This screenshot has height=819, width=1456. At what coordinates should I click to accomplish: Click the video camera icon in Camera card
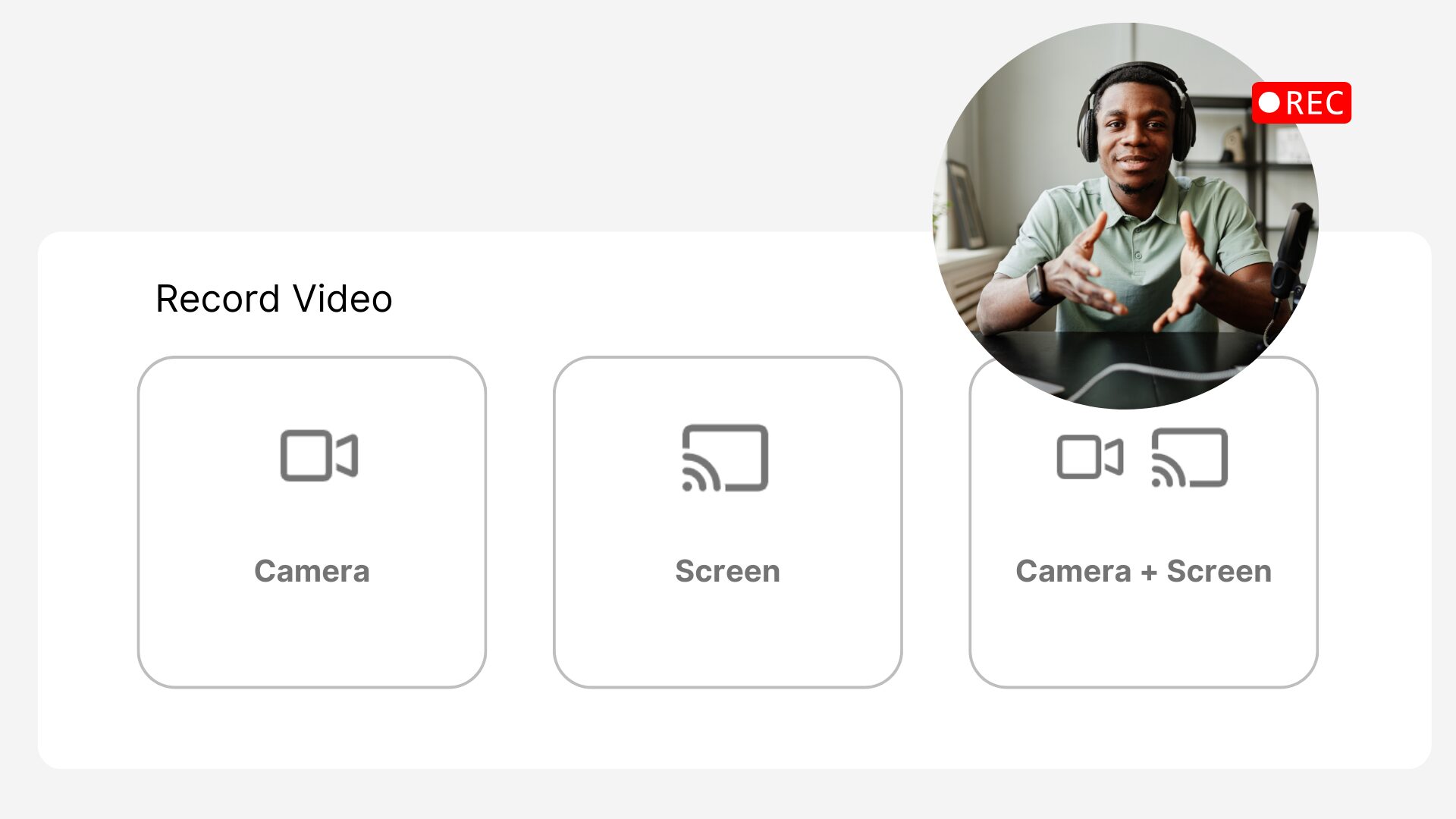tap(318, 456)
